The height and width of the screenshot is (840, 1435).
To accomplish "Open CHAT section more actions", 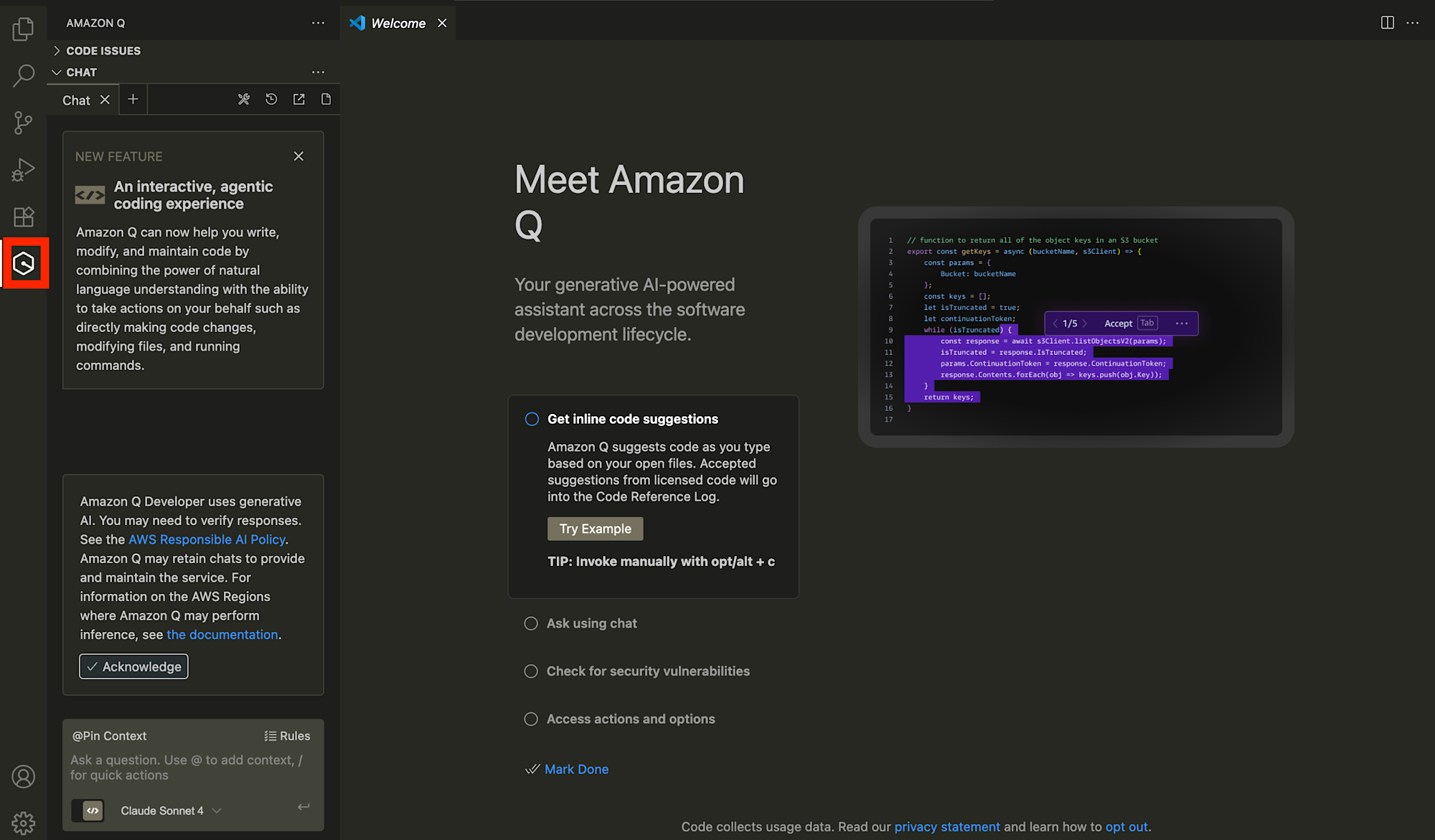I will (318, 72).
